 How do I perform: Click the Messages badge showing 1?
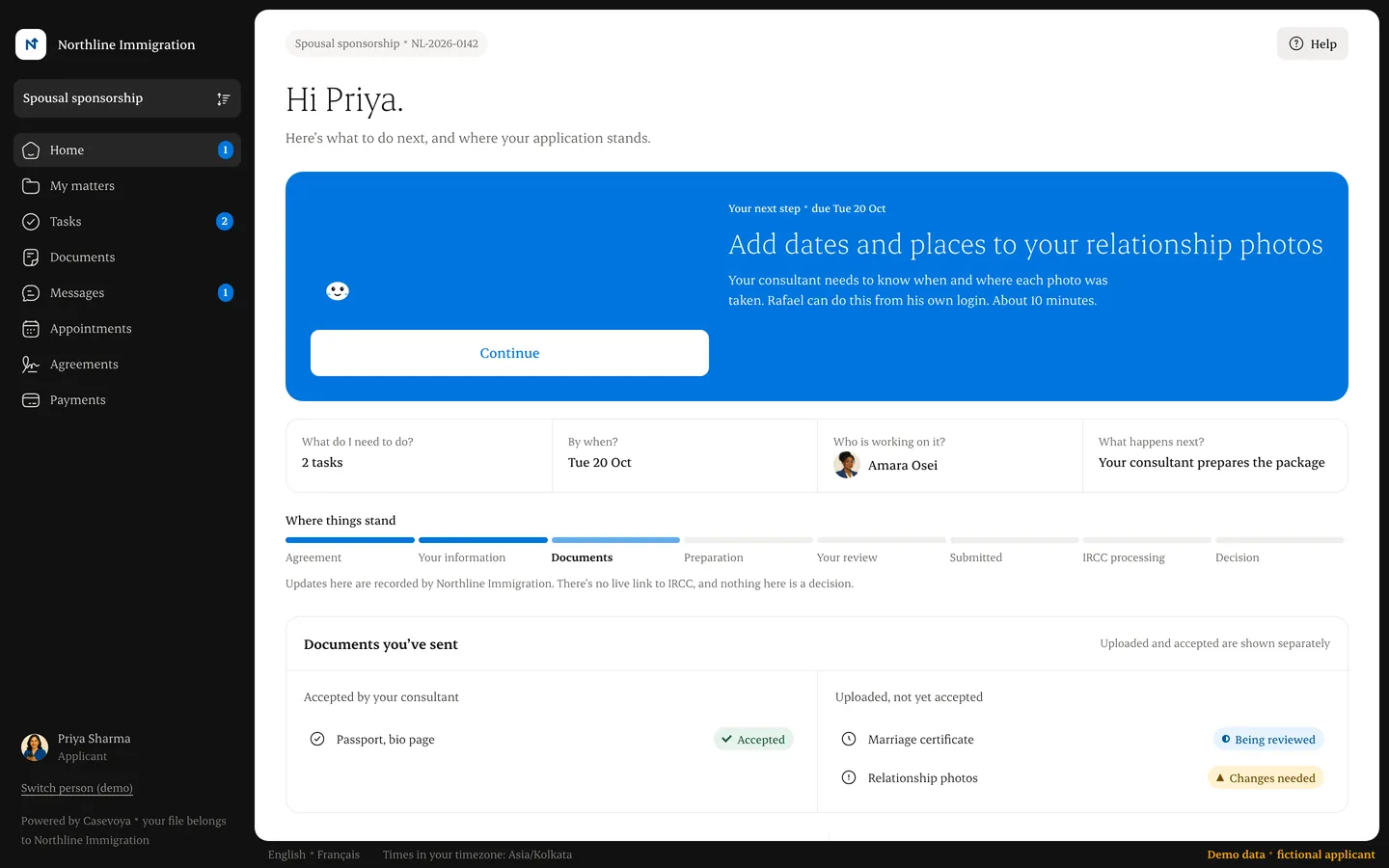226,293
